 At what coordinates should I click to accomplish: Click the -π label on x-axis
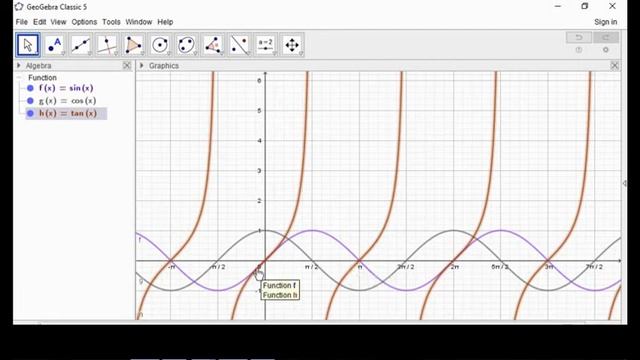pos(172,267)
